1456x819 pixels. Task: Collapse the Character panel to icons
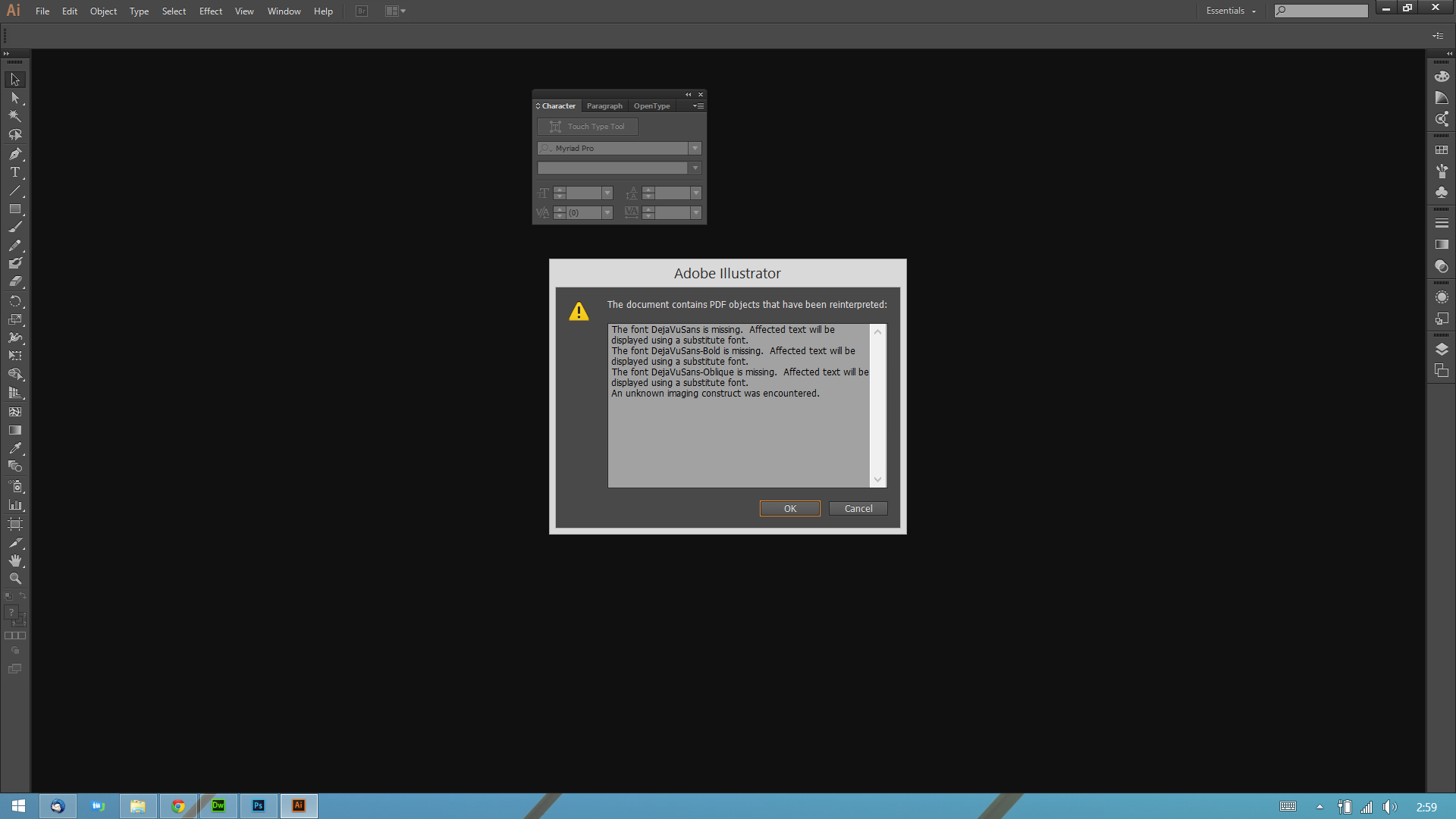688,95
